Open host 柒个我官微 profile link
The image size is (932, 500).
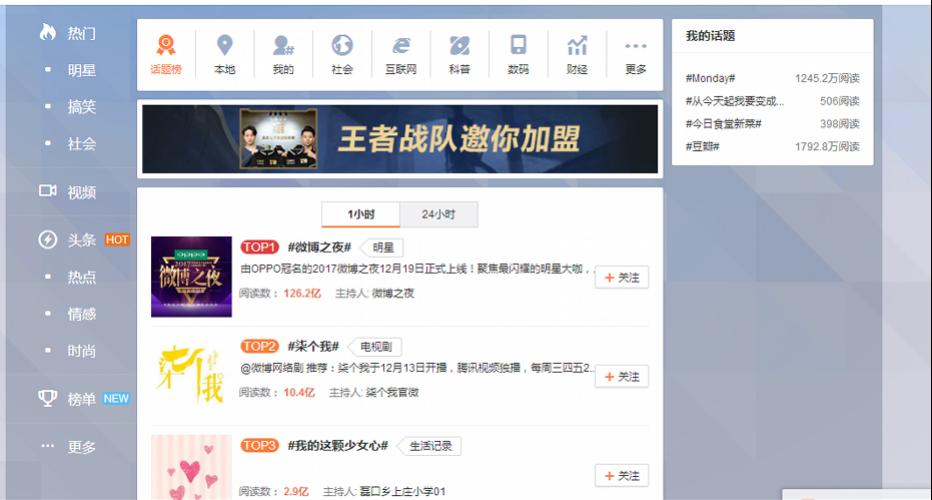tap(392, 392)
